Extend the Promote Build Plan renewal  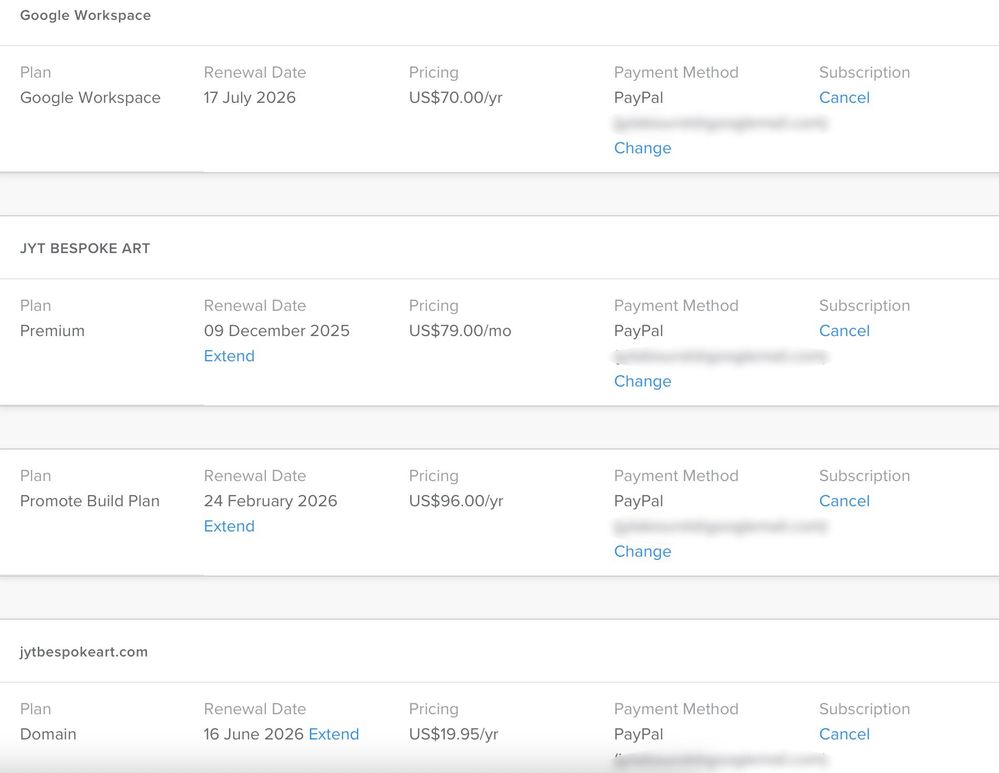228,525
